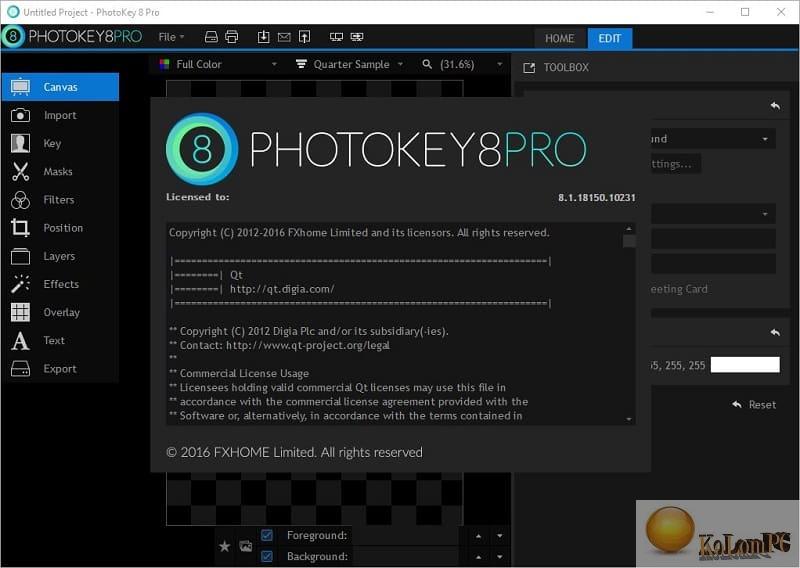This screenshot has width=800, height=568.
Task: Select the Masks scissors icon
Action: [x=20, y=172]
